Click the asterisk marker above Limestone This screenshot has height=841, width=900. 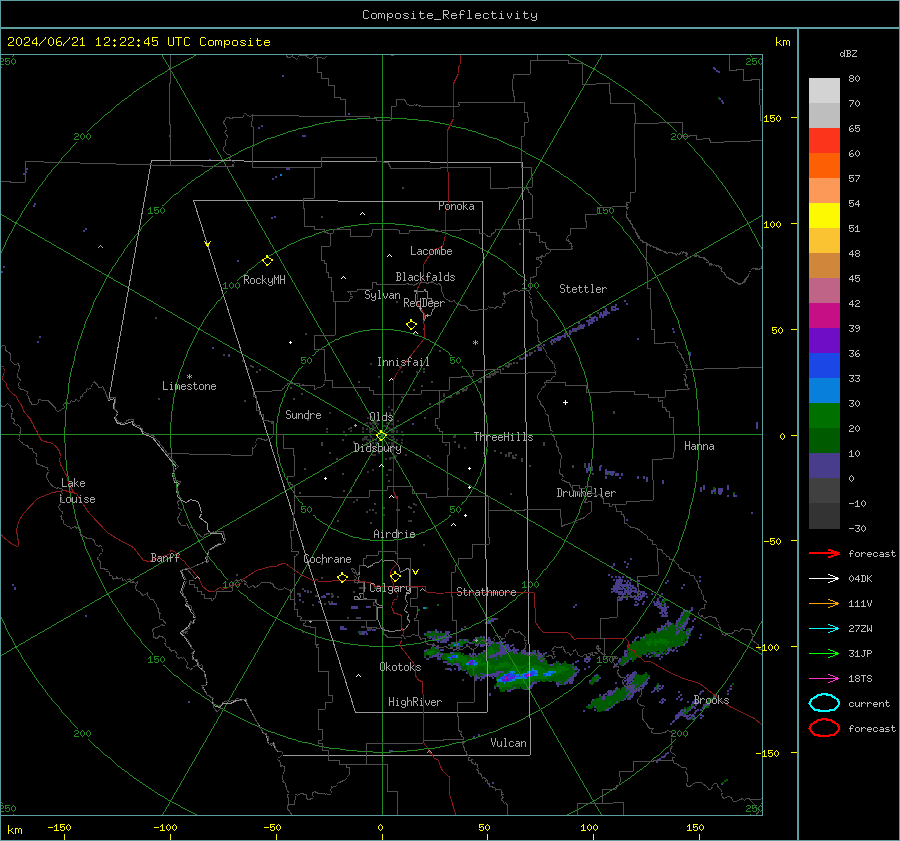[x=189, y=377]
